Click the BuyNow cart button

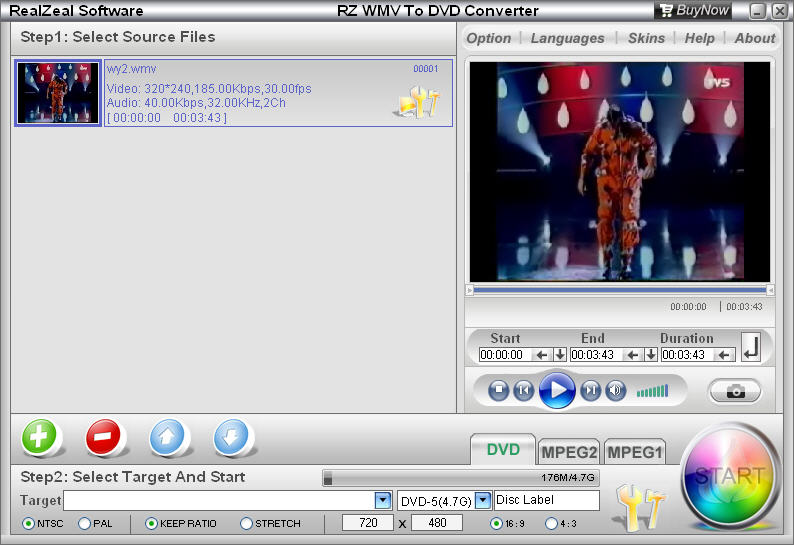click(693, 10)
